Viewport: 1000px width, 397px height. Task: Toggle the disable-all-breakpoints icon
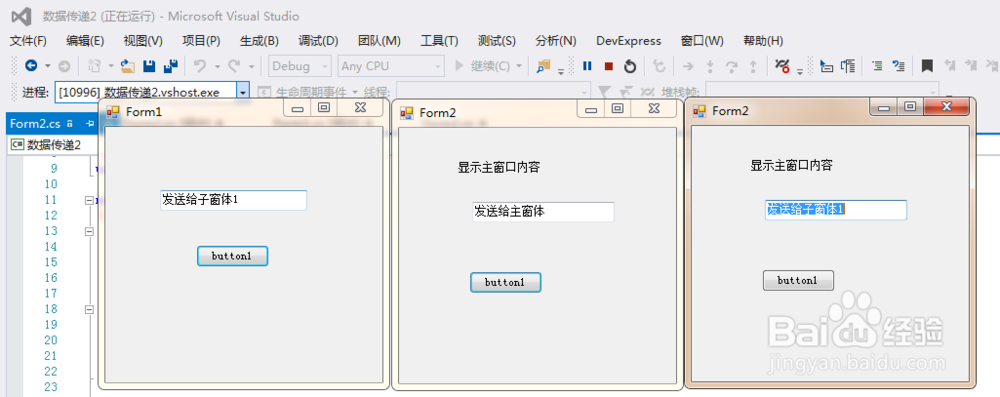[x=783, y=65]
